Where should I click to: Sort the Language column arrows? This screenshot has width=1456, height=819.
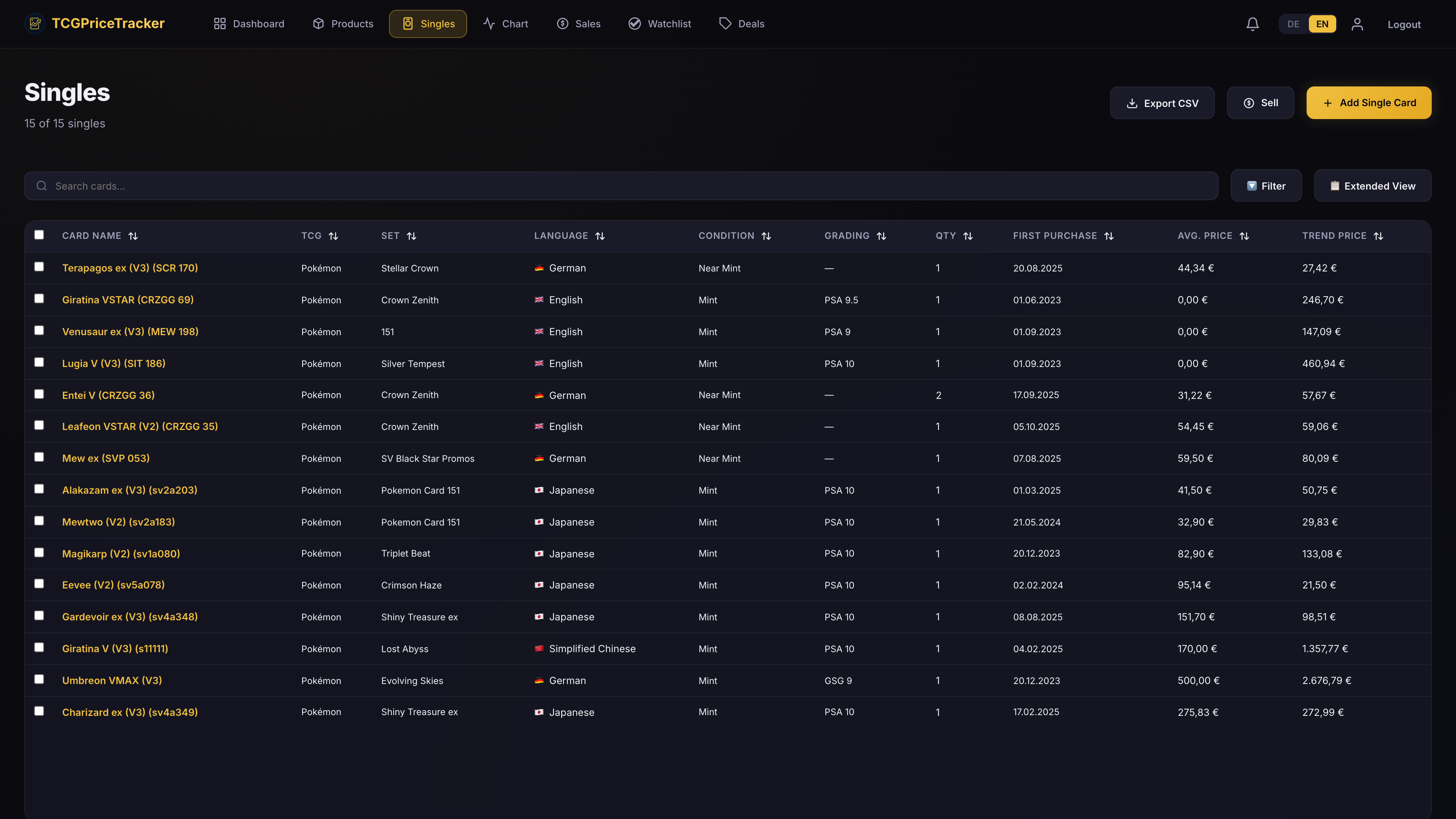(x=600, y=236)
